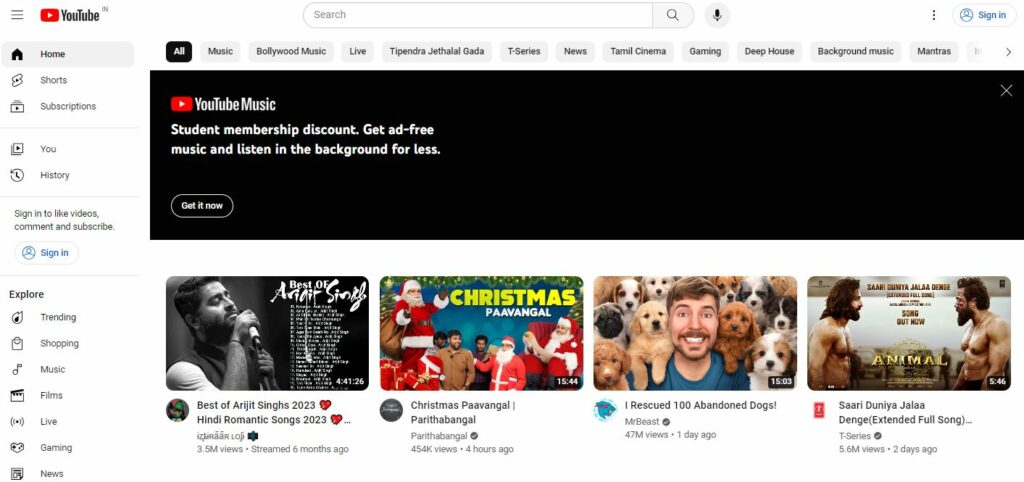This screenshot has width=1024, height=482.
Task: Click the YouTube Music logo in banner
Action: [x=223, y=104]
